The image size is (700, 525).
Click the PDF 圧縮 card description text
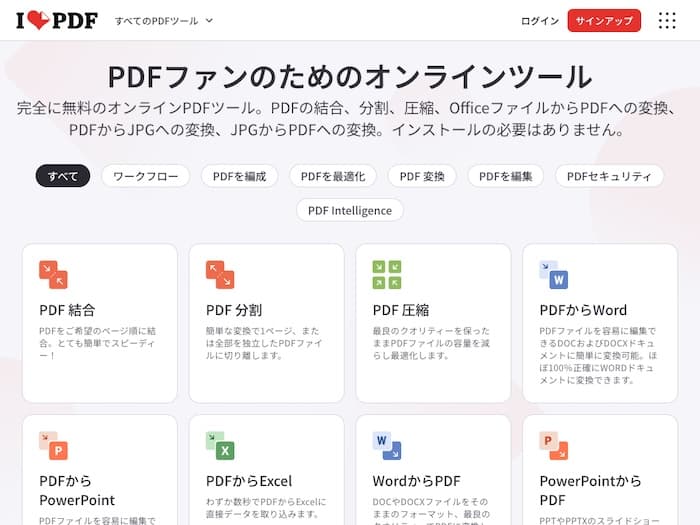431,343
